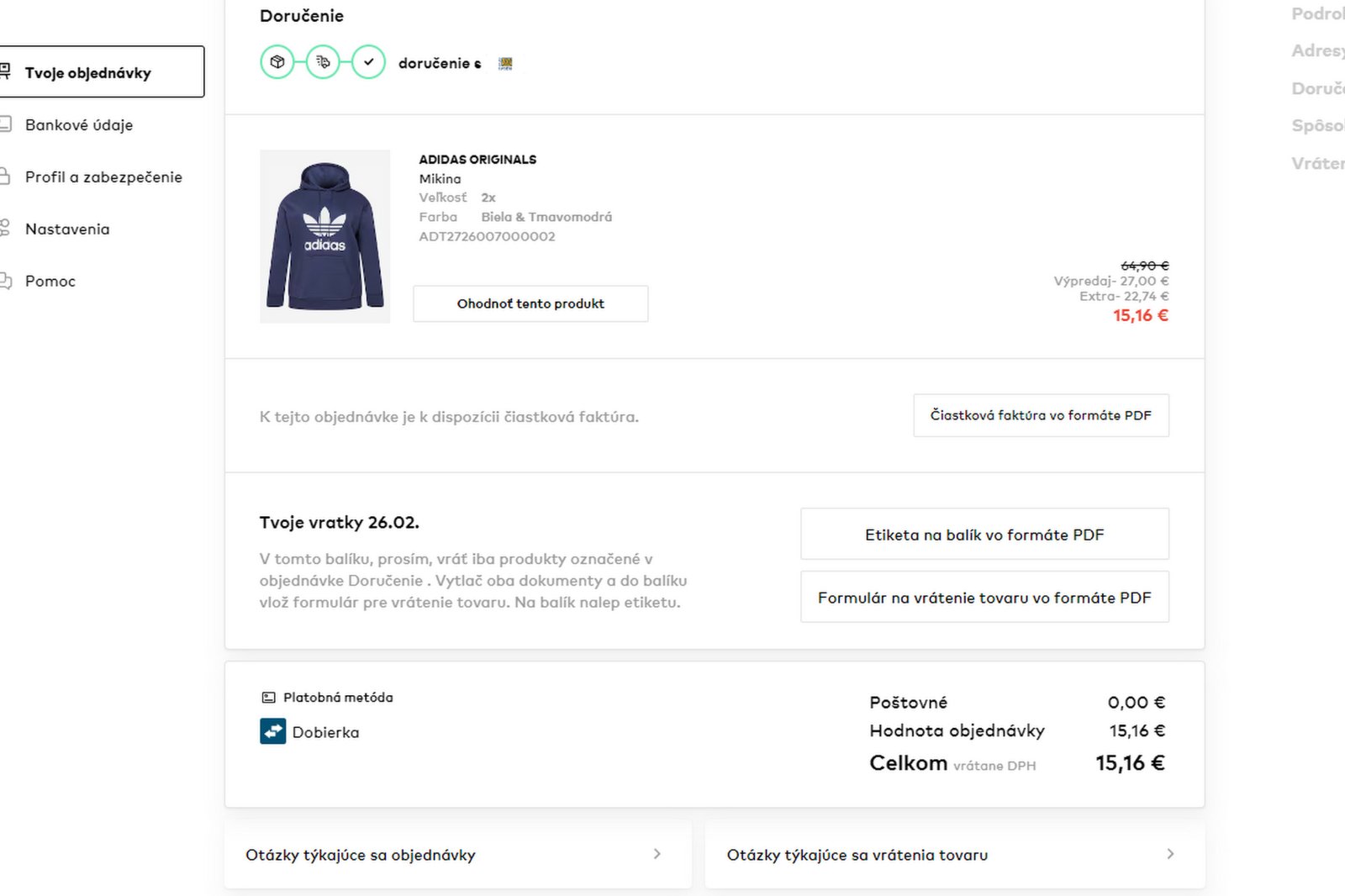Expand Otázky týkajúce sa vrátenia tovaru chevron
Viewport: 1345px width, 896px height.
(x=1170, y=854)
